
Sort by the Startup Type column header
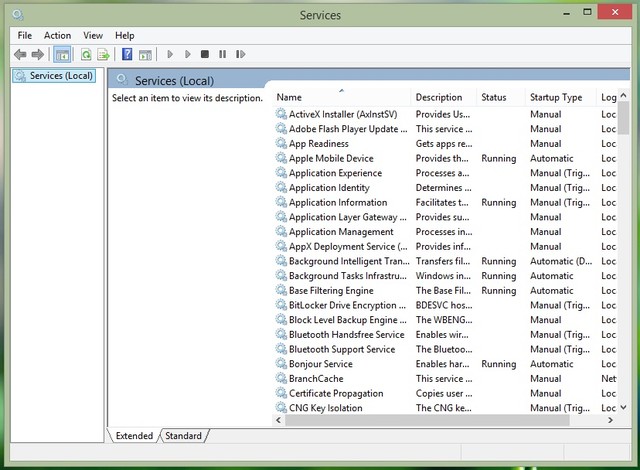(x=556, y=97)
